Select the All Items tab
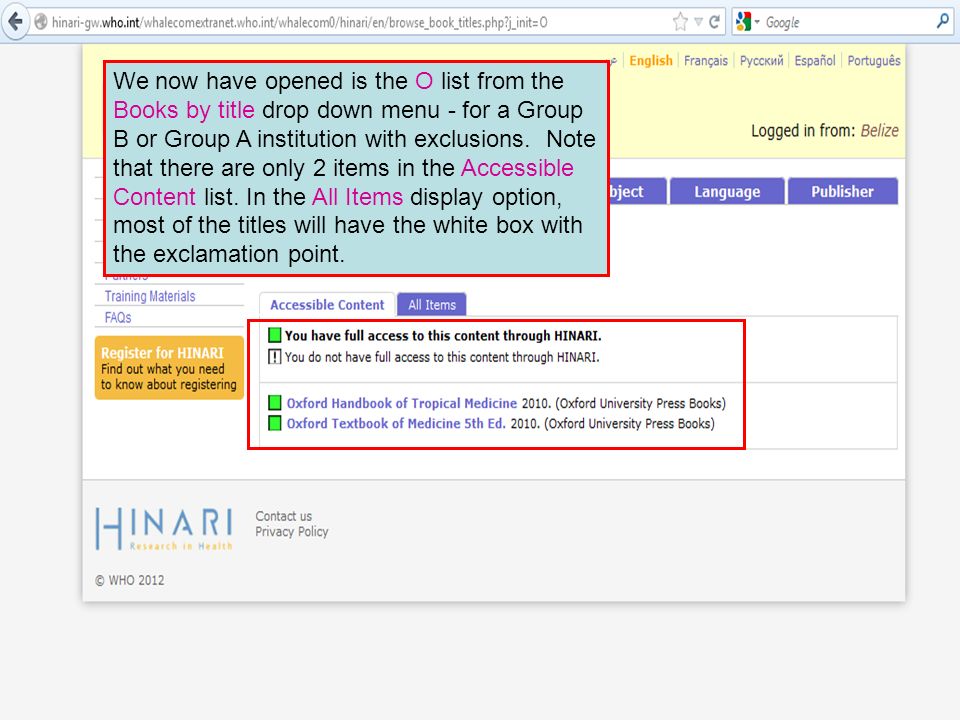 pos(432,305)
